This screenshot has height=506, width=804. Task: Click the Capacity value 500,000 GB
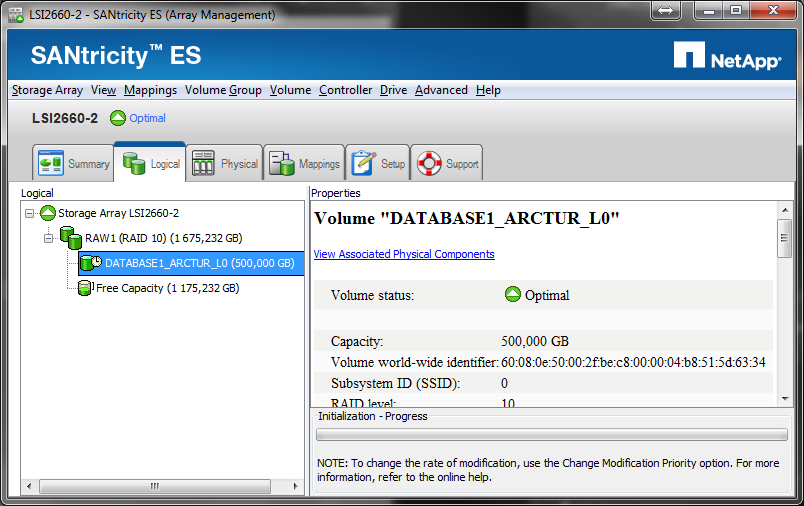535,341
